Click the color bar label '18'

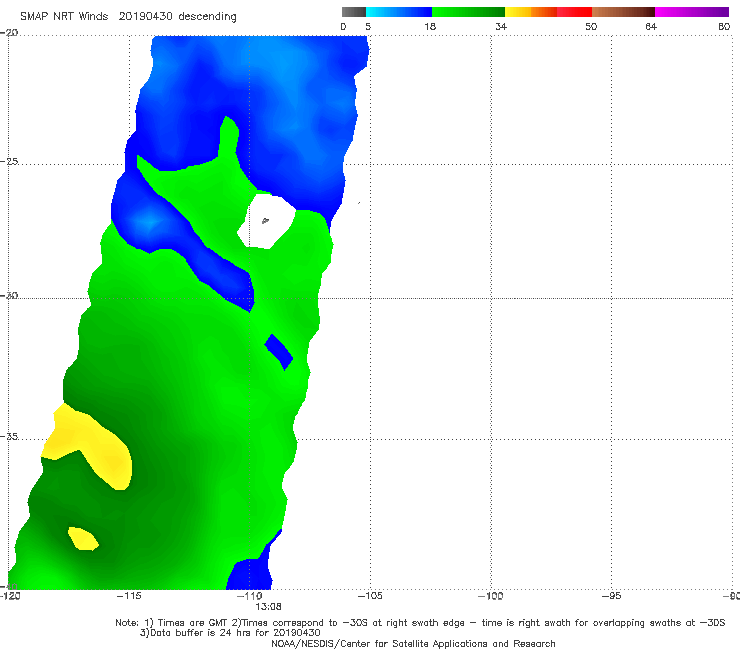coord(430,26)
